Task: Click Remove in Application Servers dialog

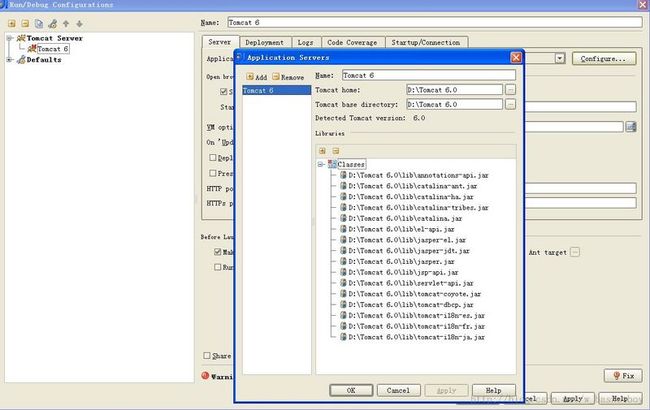Action: click(288, 77)
